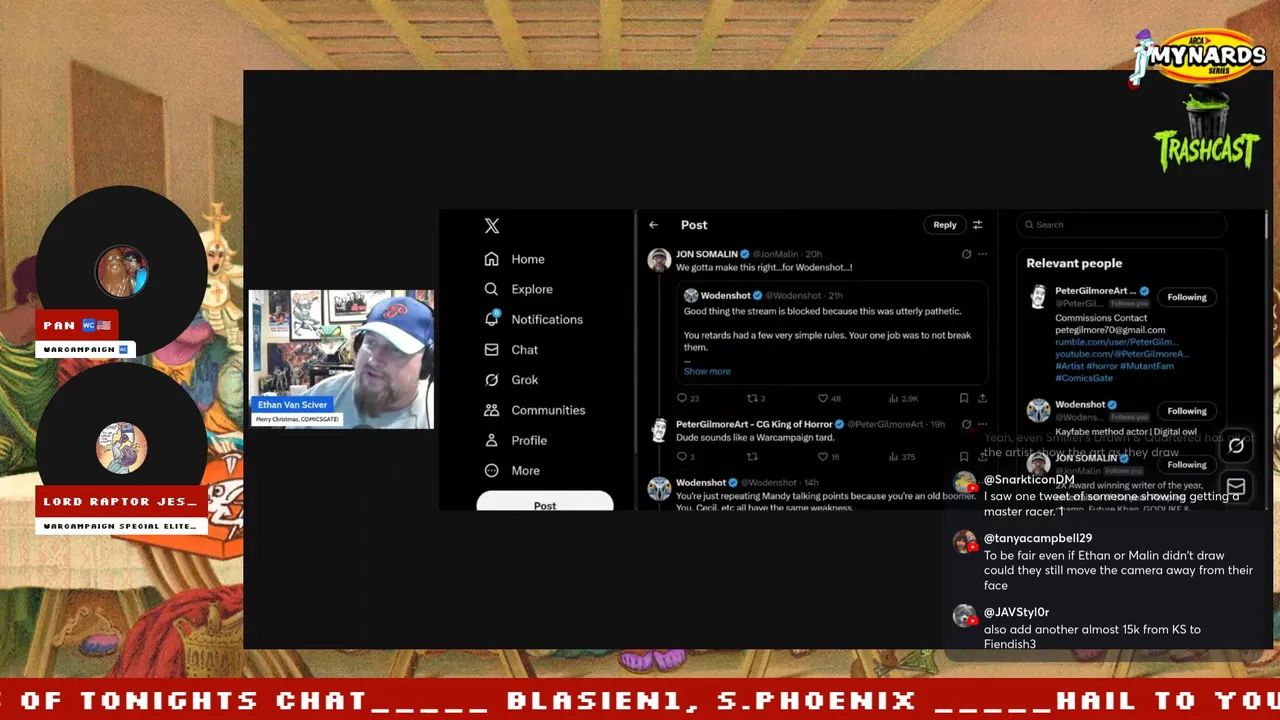Open the more options on Jon Somalin's post

coord(982,254)
